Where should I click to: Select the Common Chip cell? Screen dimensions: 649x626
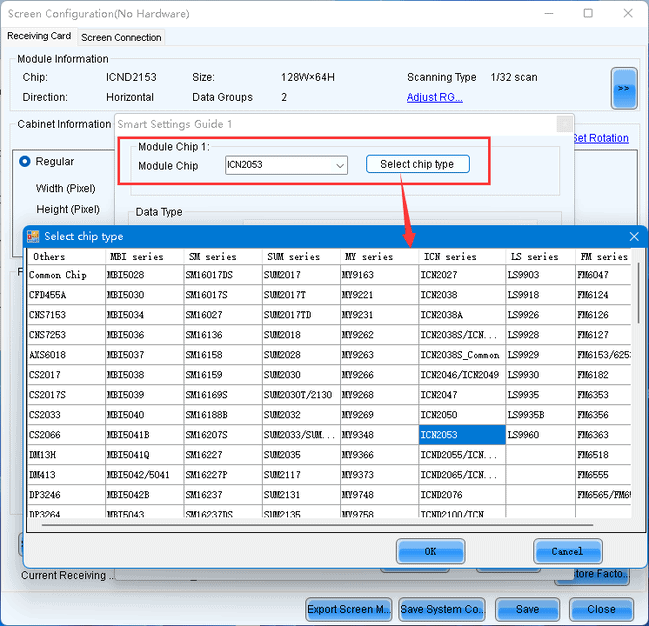pyautogui.click(x=66, y=275)
